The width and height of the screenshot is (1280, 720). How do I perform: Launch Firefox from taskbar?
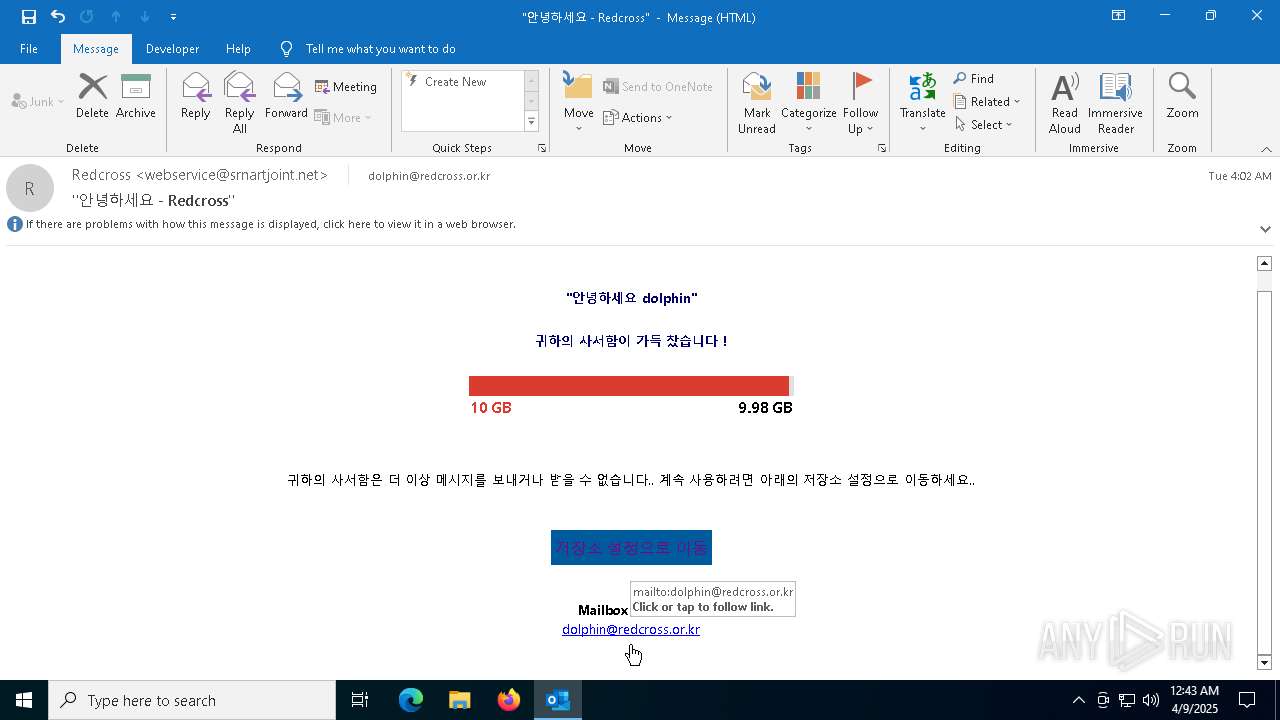pos(509,700)
